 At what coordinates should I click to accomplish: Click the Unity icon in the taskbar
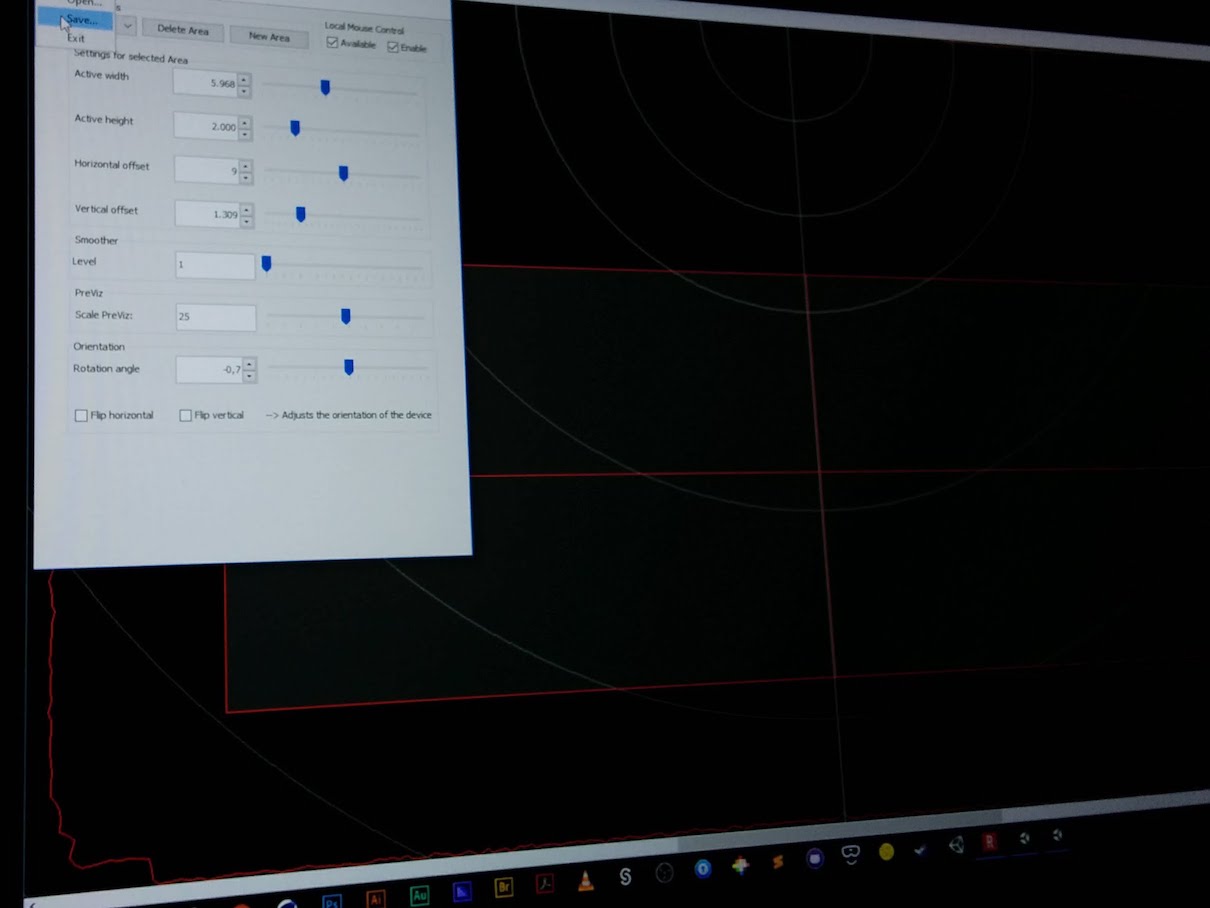pyautogui.click(x=957, y=845)
